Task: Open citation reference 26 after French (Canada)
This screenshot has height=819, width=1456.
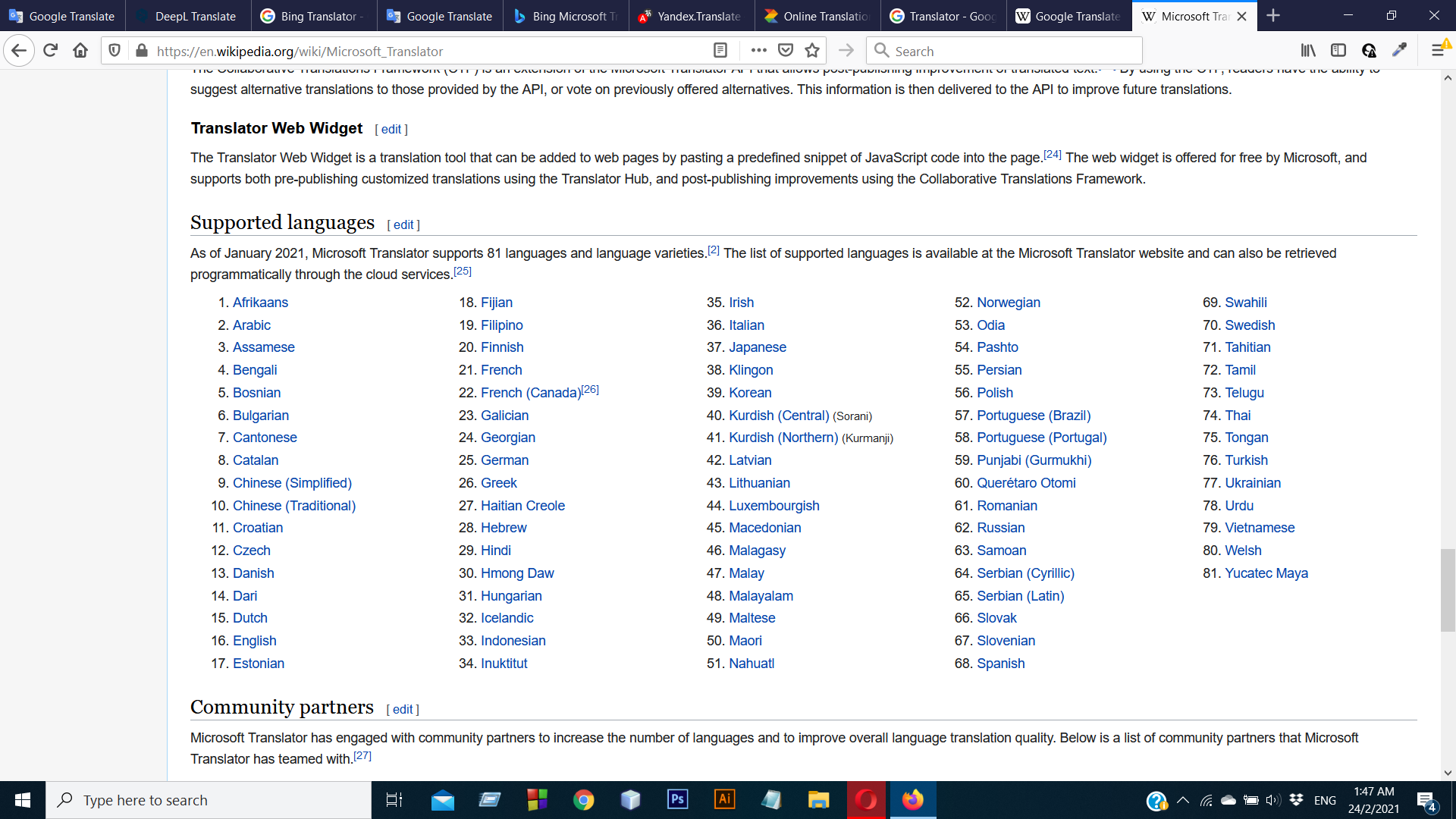Action: click(590, 389)
